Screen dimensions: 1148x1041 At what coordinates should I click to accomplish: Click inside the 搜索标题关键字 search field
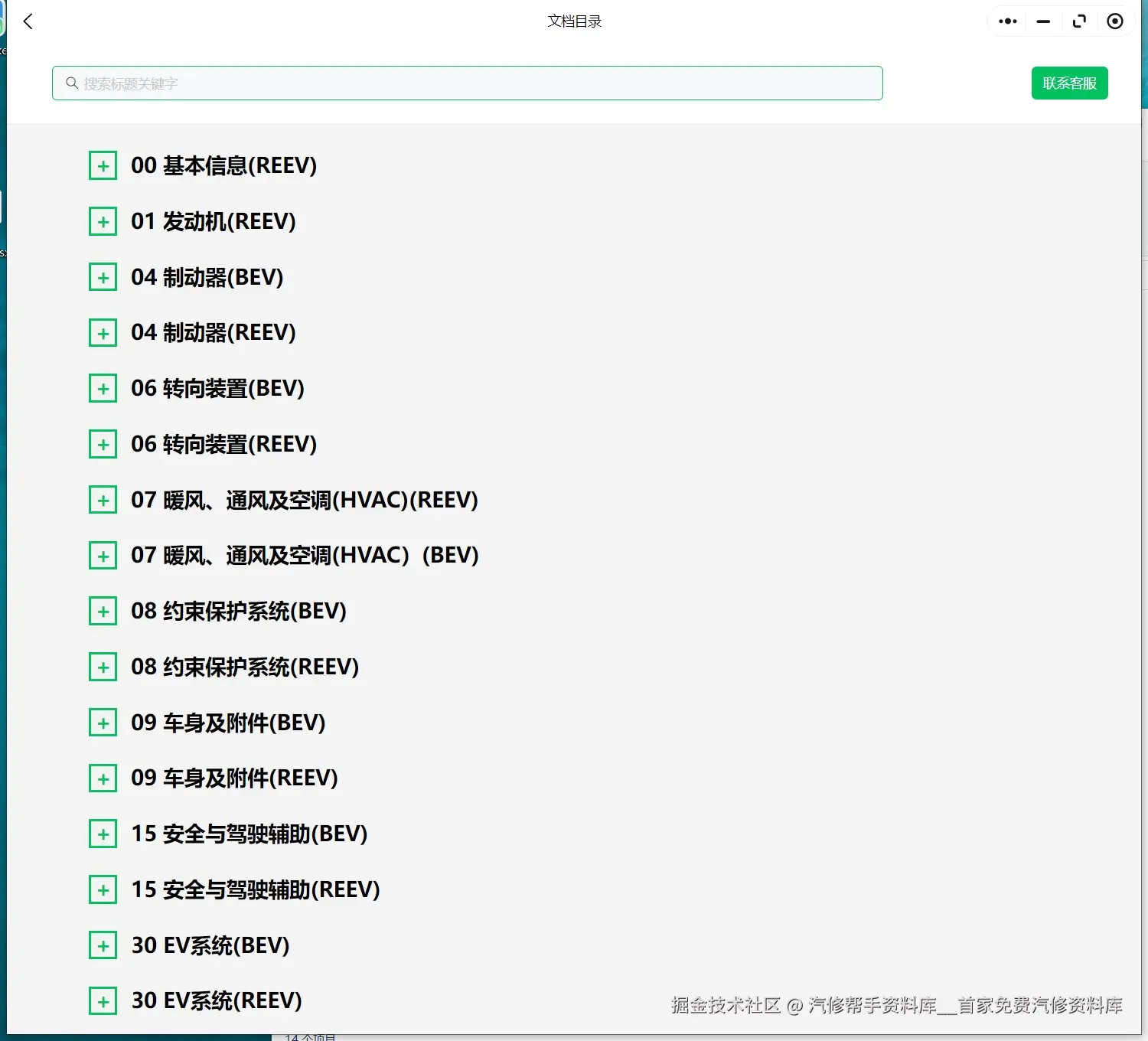pyautogui.click(x=467, y=83)
